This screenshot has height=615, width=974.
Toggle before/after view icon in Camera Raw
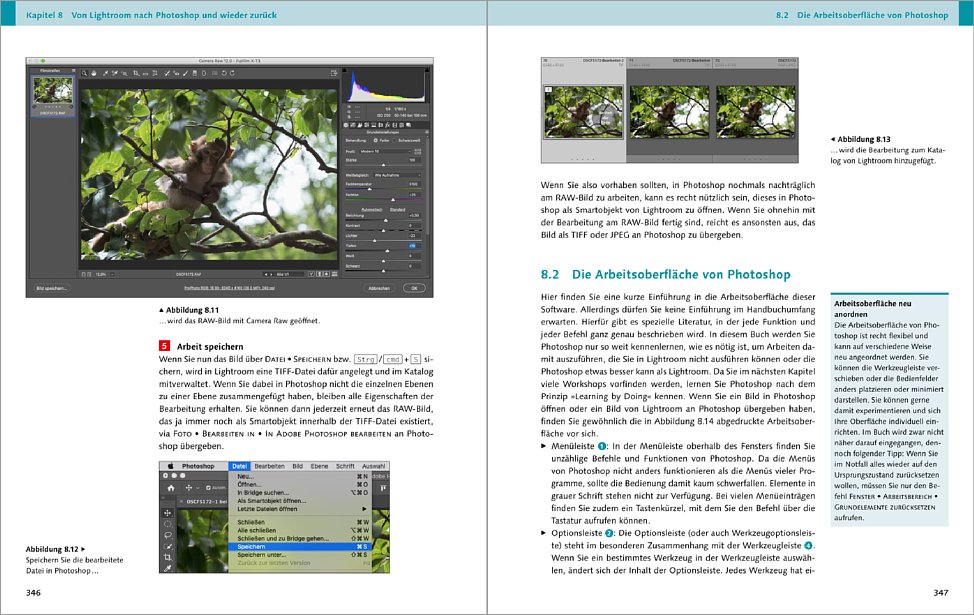pyautogui.click(x=311, y=274)
